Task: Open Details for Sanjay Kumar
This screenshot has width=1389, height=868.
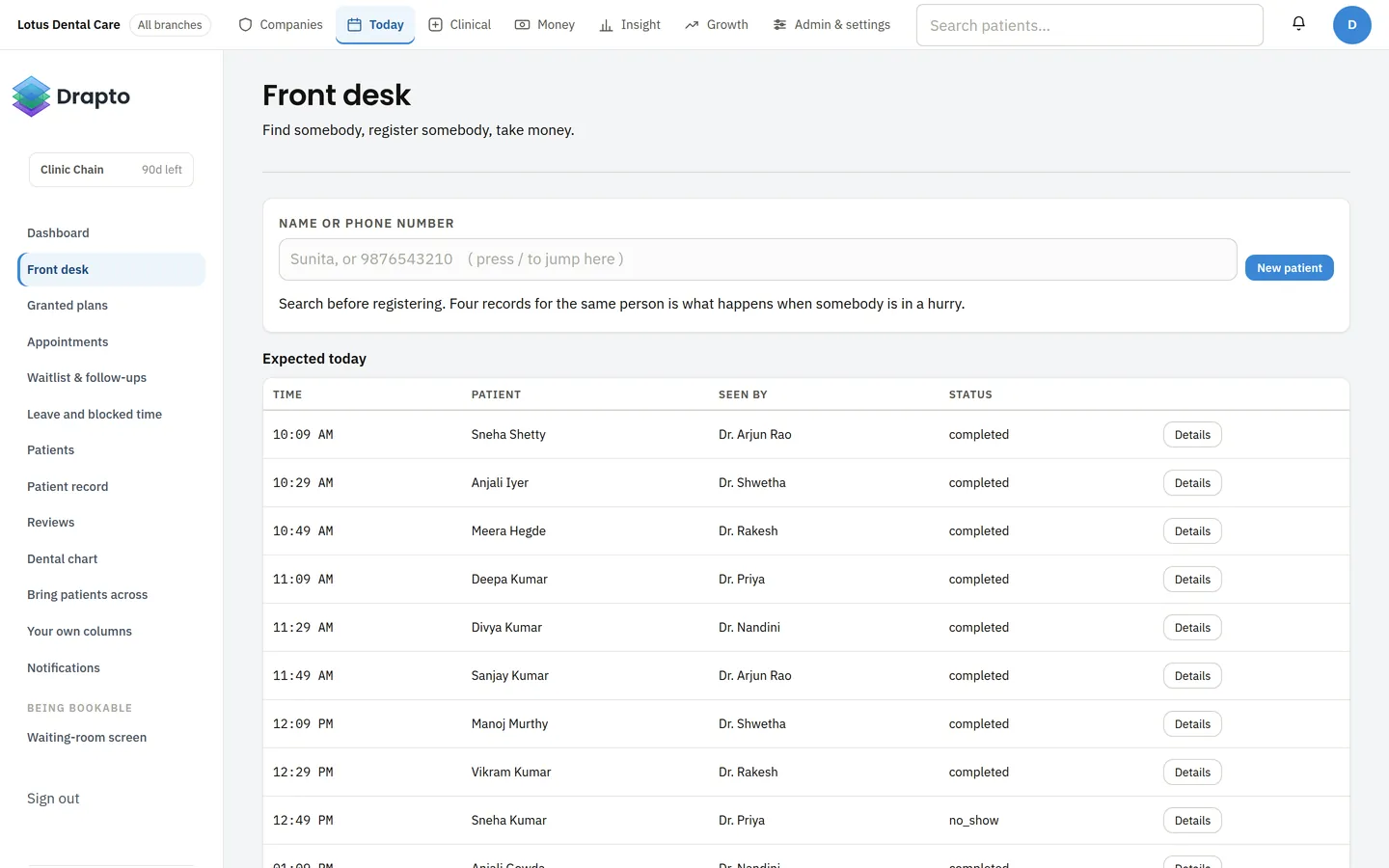Action: [1192, 676]
